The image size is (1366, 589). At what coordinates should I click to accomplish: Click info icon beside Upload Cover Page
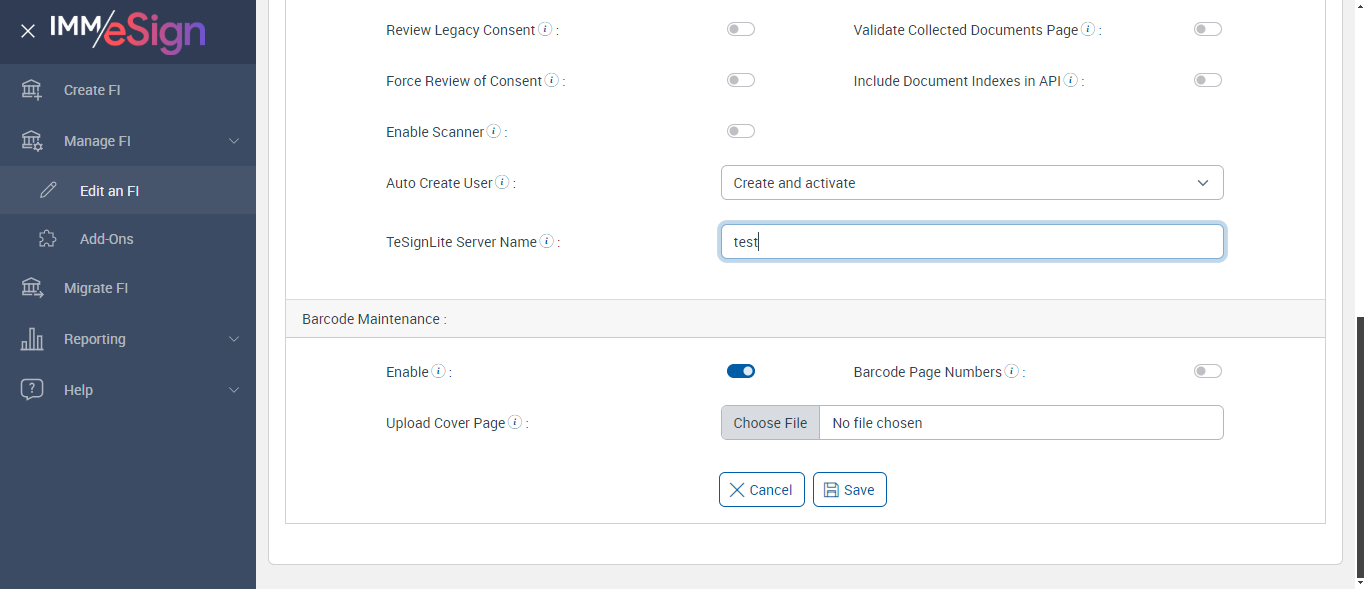pos(515,422)
